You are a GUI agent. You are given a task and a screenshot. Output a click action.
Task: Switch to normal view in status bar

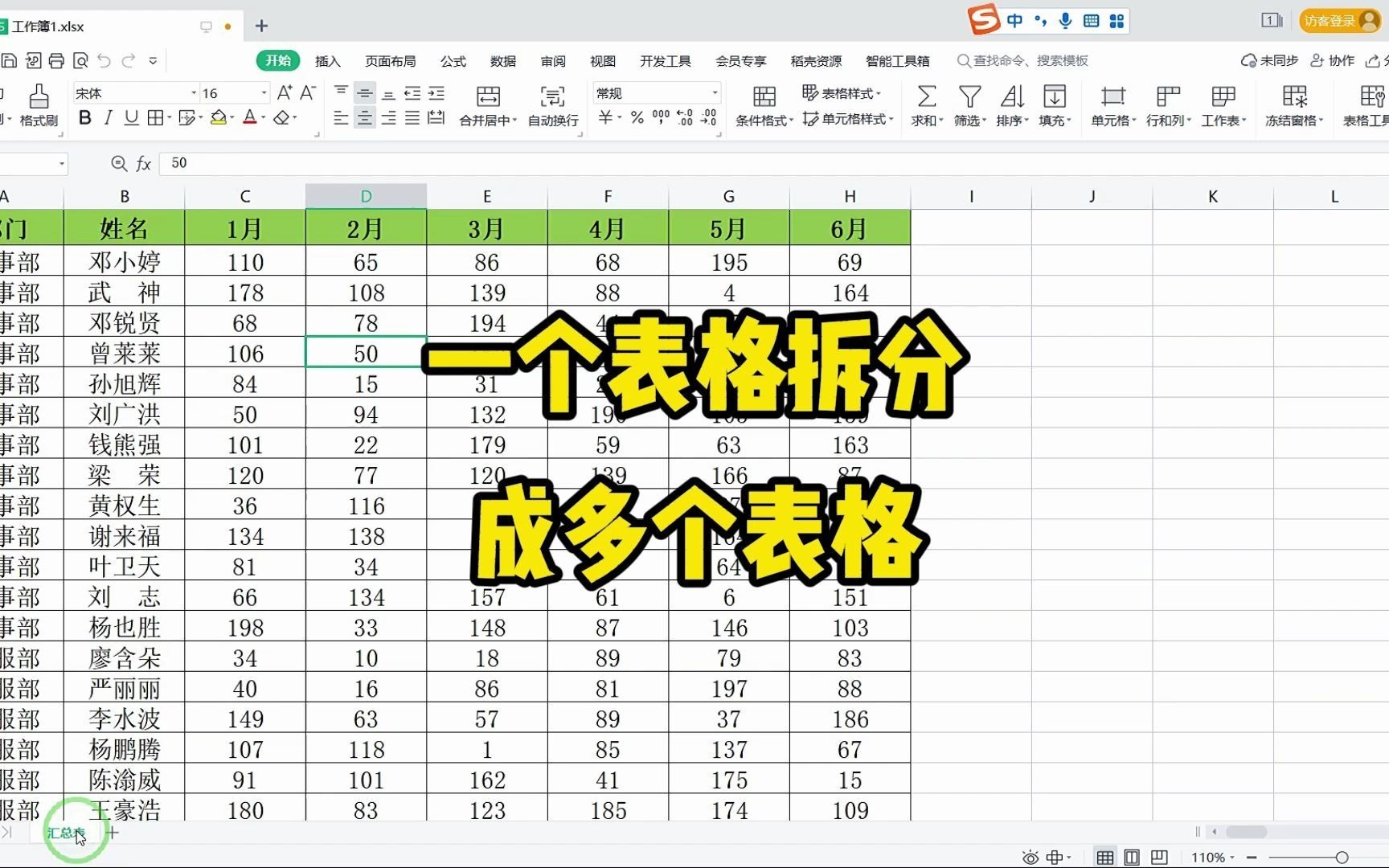pos(1105,858)
